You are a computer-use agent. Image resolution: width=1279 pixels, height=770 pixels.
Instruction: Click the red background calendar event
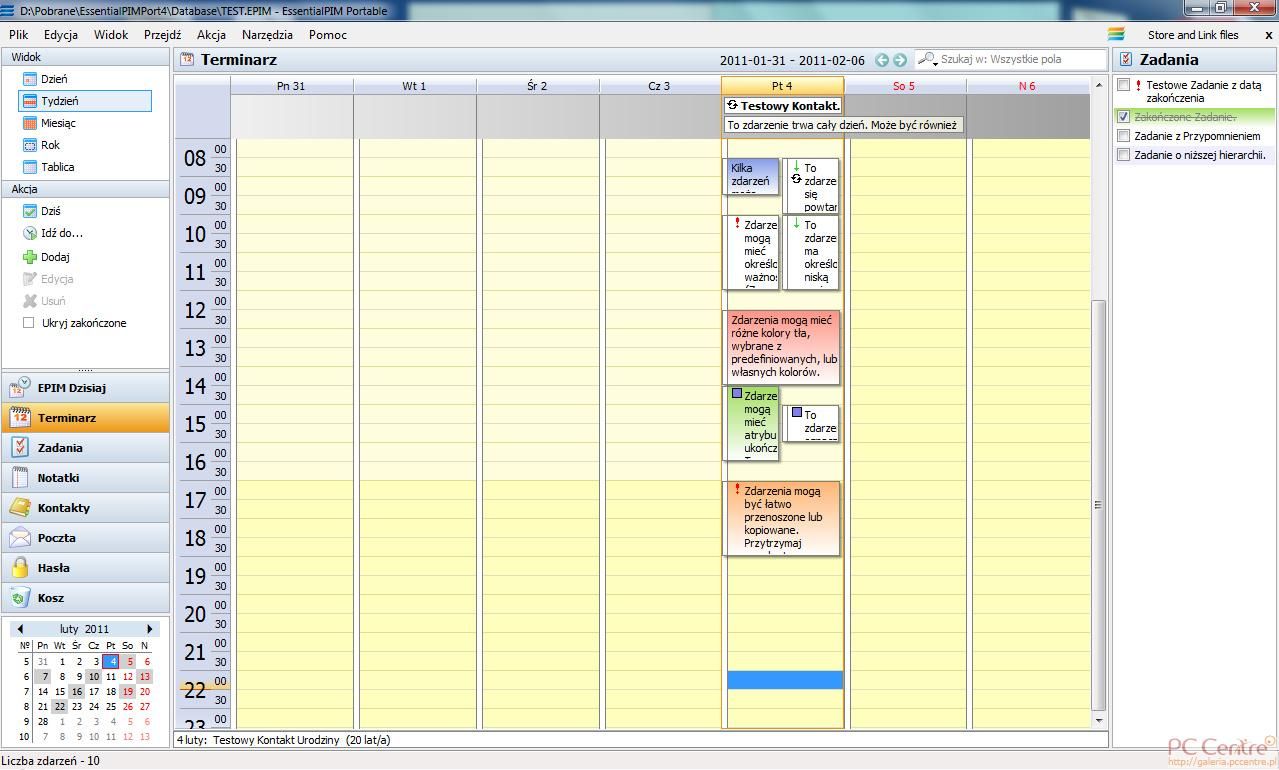coord(782,347)
